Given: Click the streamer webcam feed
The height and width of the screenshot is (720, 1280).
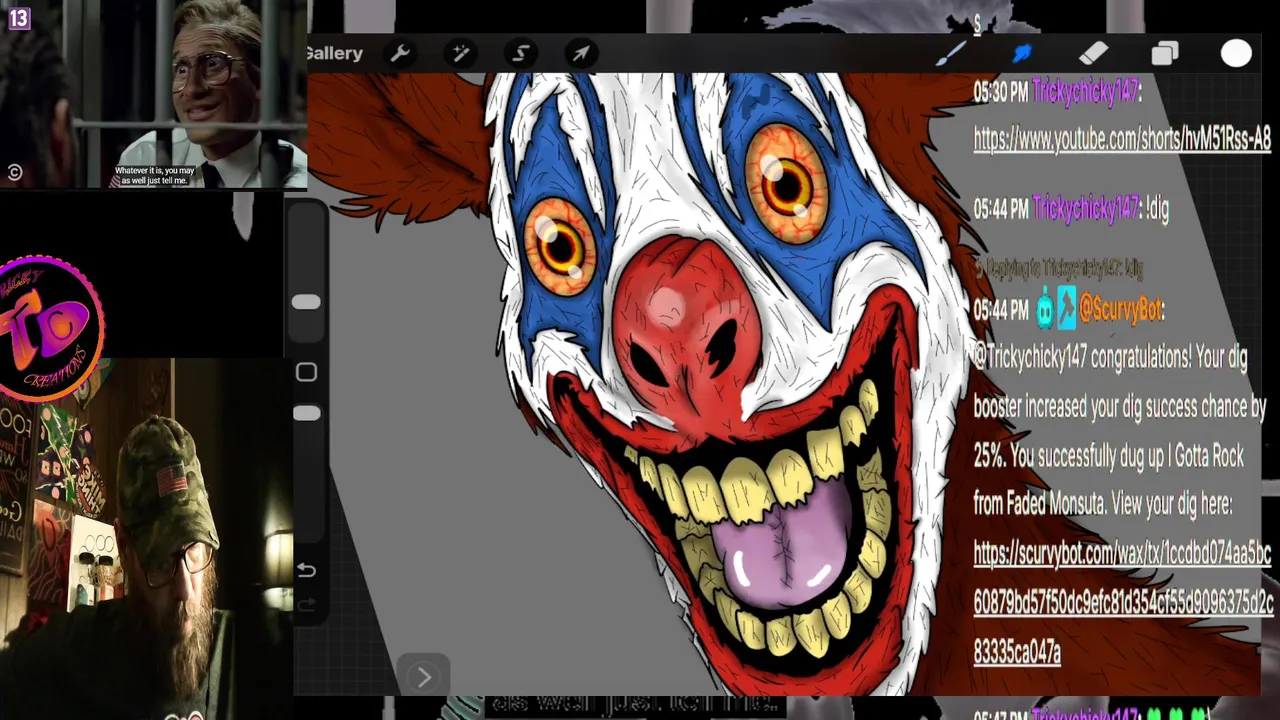Looking at the screenshot, I should (146, 540).
